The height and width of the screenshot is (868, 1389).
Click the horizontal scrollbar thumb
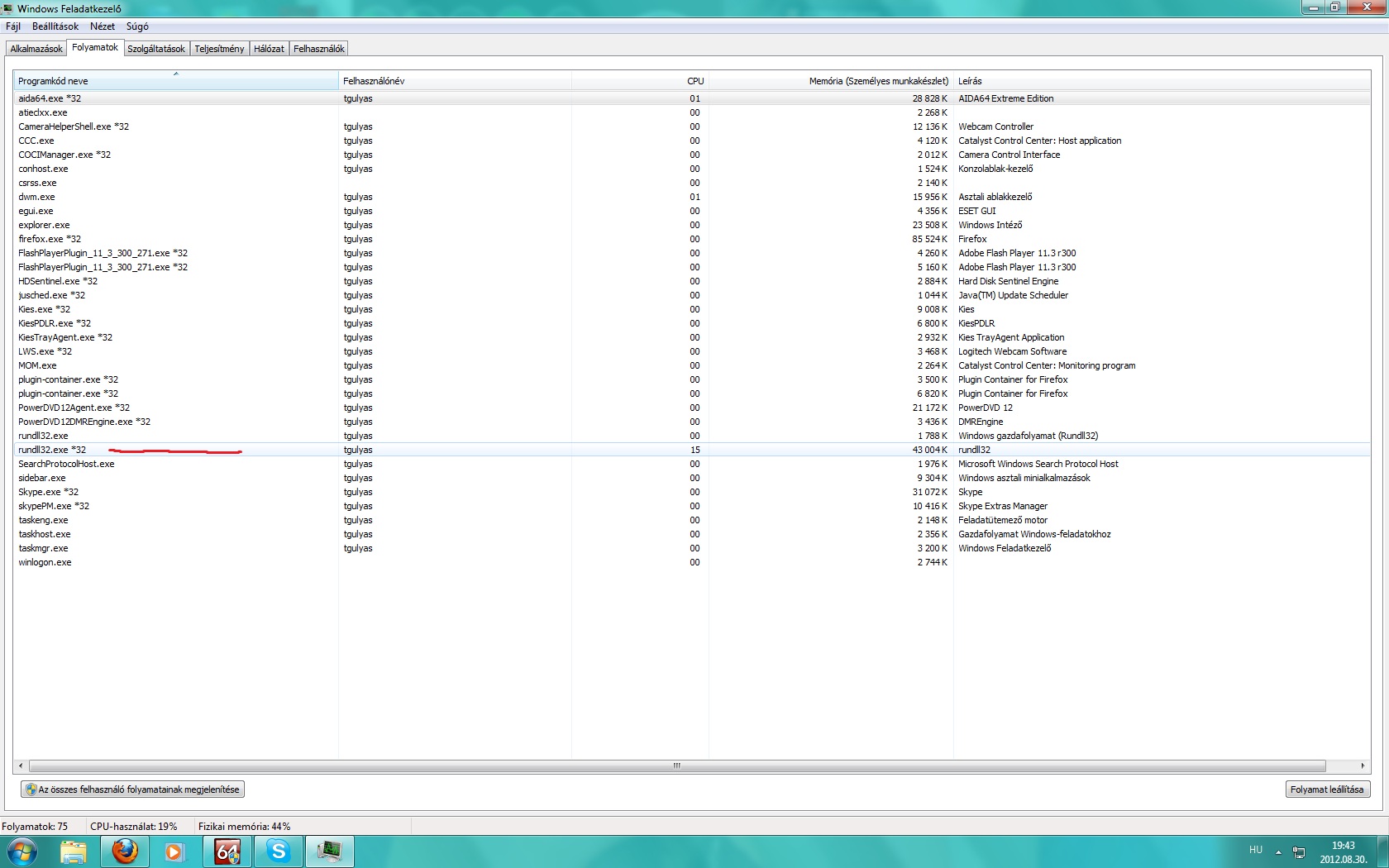676,765
